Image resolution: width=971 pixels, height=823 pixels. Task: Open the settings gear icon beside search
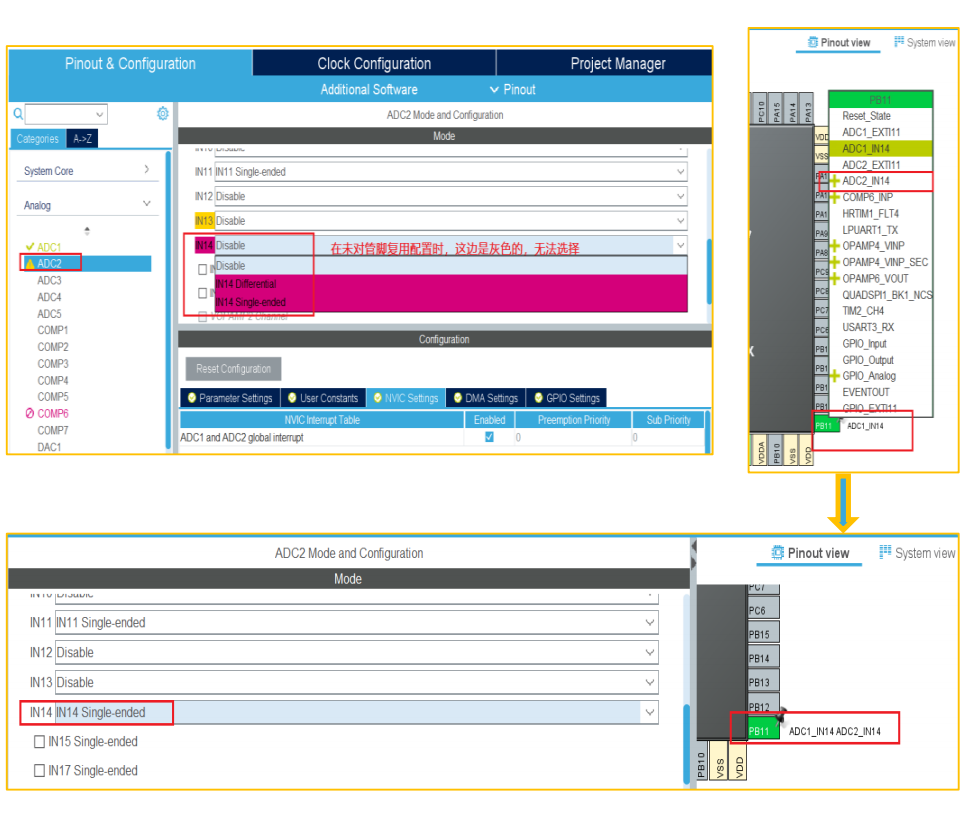coord(163,113)
